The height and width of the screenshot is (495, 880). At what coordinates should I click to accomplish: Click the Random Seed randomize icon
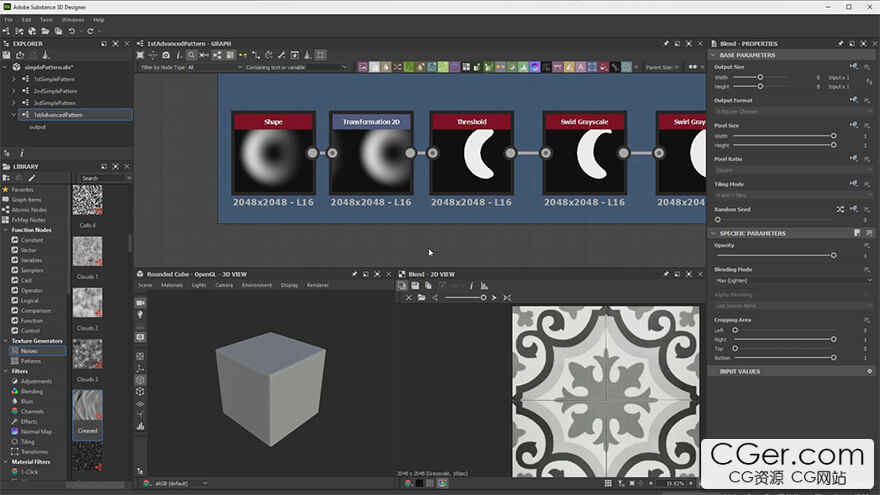point(840,209)
